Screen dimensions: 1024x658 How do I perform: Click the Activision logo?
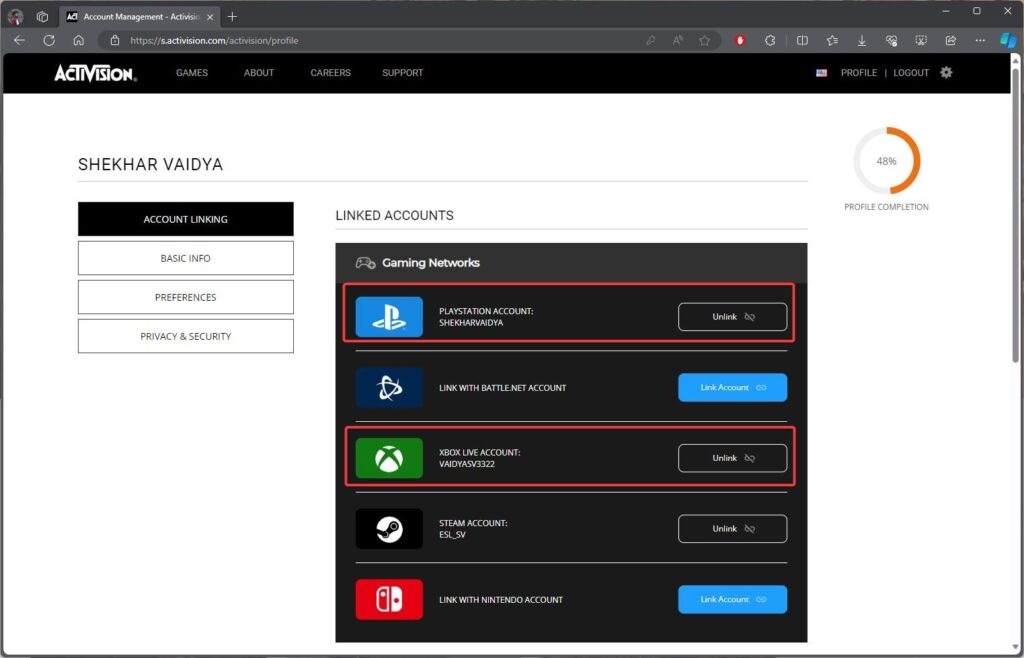pos(95,73)
